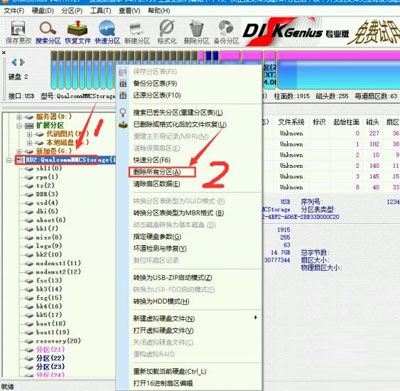Expand the 服务器(D:) tree node
This screenshot has width=400, height=391.
point(19,117)
